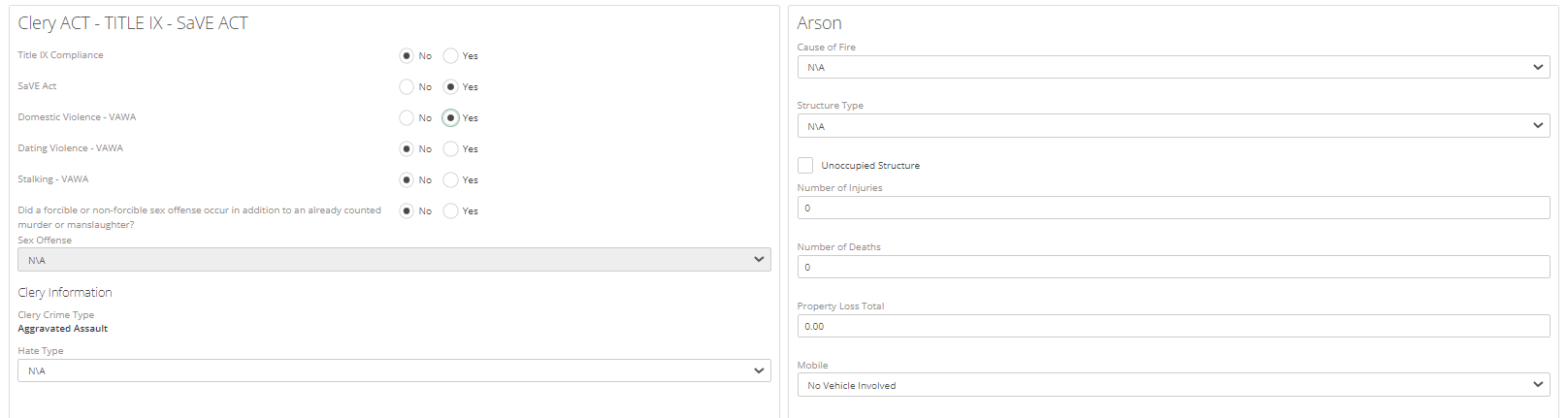
Task: Open the Cause of Fire dropdown
Action: pyautogui.click(x=1173, y=67)
